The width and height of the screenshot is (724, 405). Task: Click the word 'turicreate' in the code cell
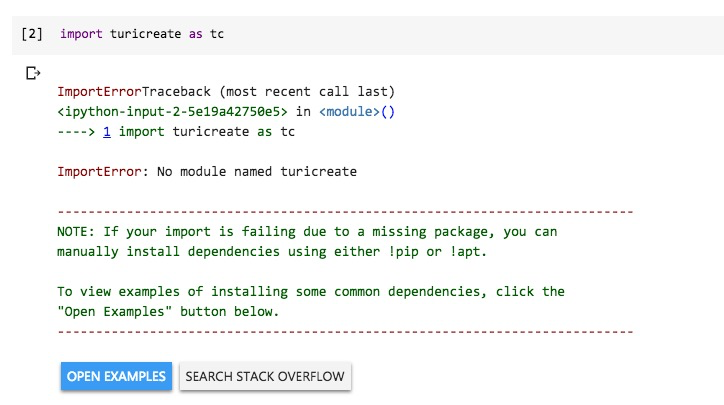pyautogui.click(x=145, y=34)
